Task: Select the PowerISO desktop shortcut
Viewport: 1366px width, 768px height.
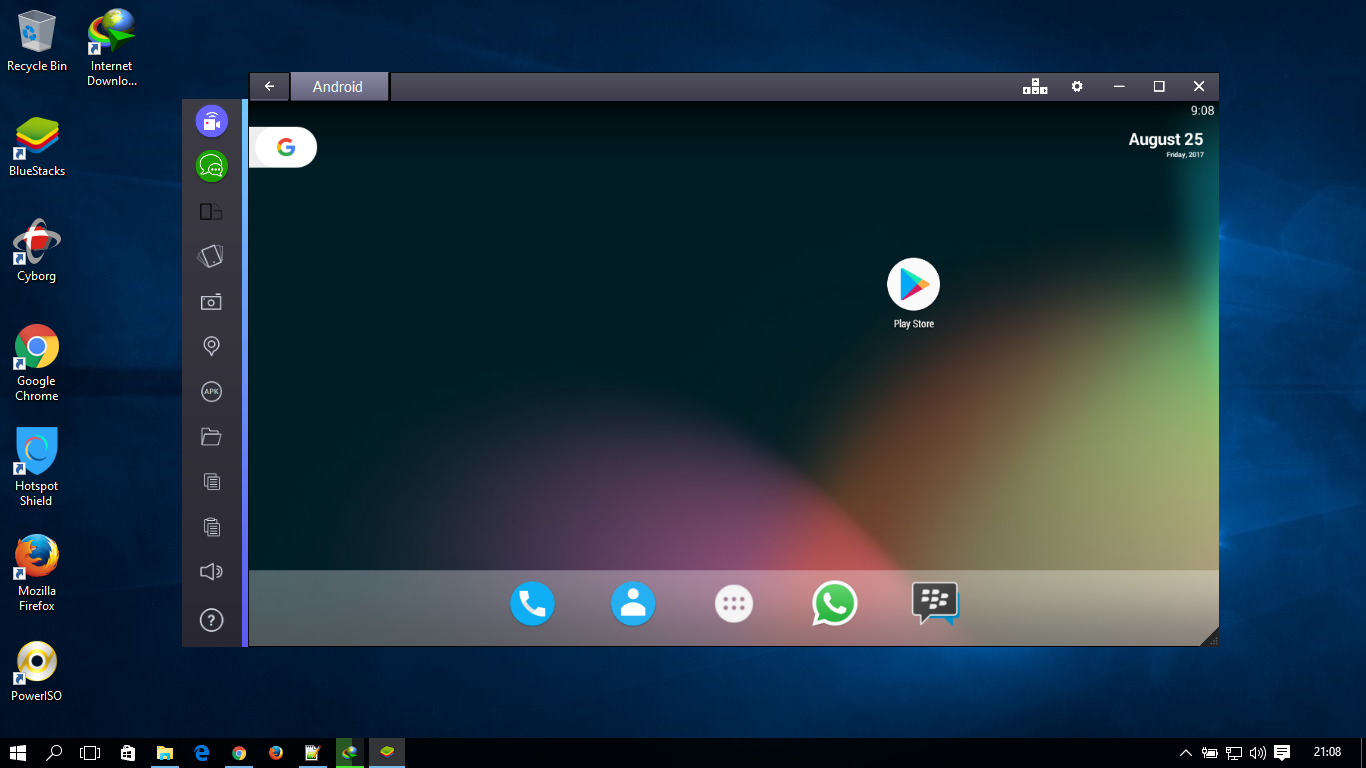Action: pos(37,671)
